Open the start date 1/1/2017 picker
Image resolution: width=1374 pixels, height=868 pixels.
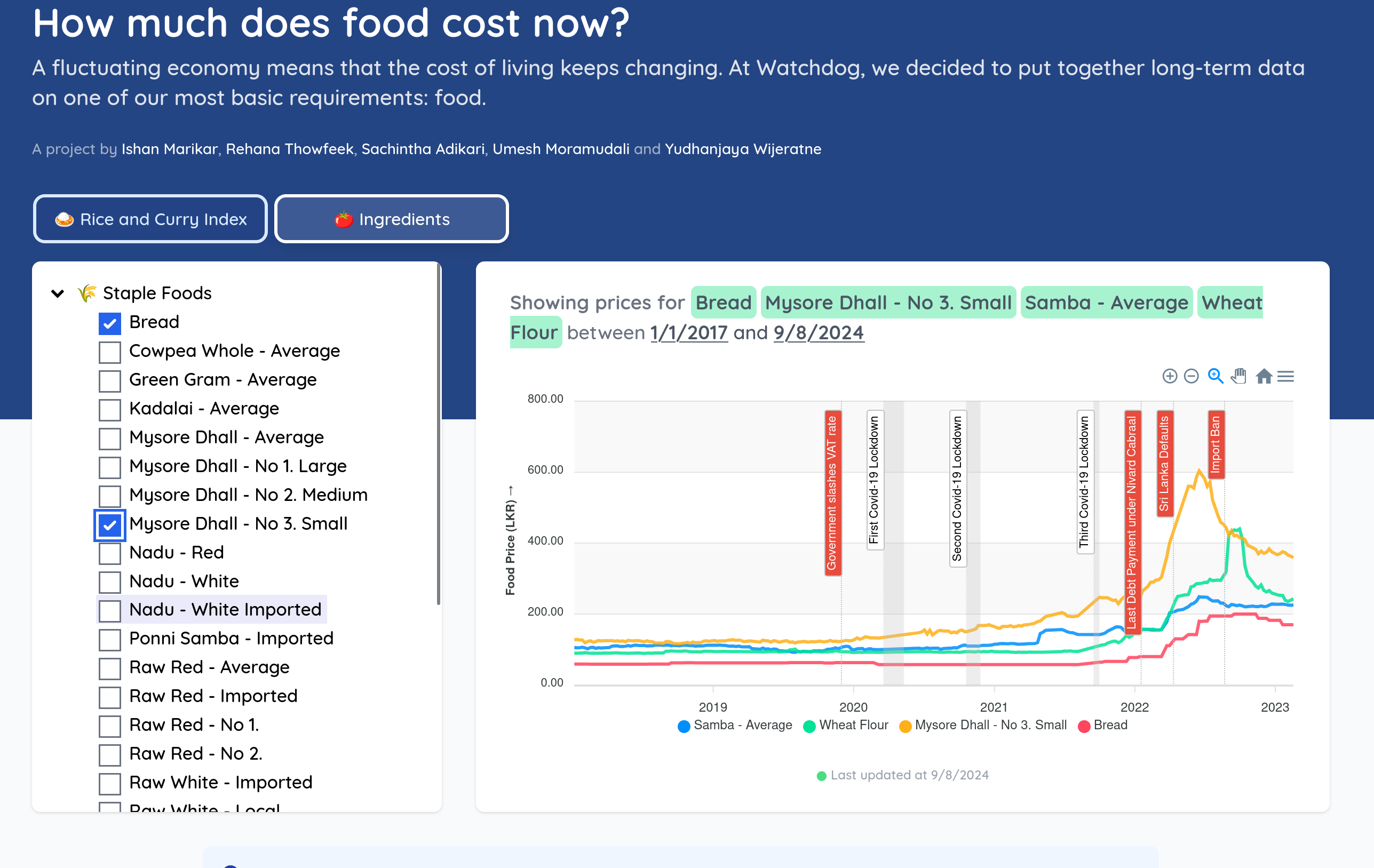[689, 333]
